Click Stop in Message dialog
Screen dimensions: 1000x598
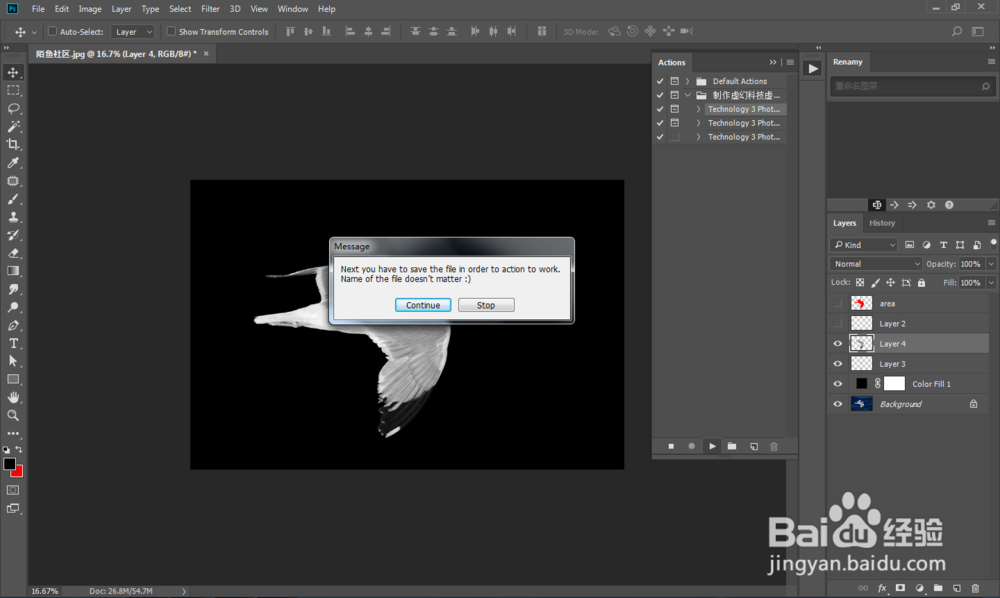click(x=486, y=305)
